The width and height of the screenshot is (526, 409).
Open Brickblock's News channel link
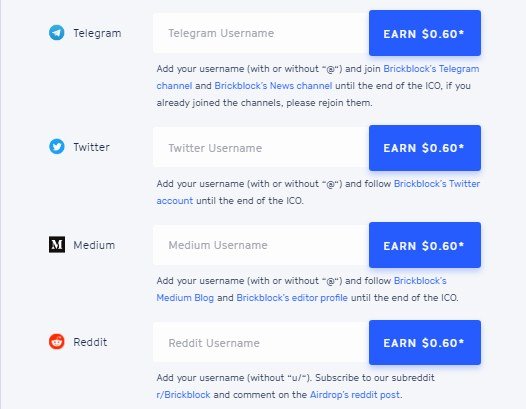coord(273,86)
